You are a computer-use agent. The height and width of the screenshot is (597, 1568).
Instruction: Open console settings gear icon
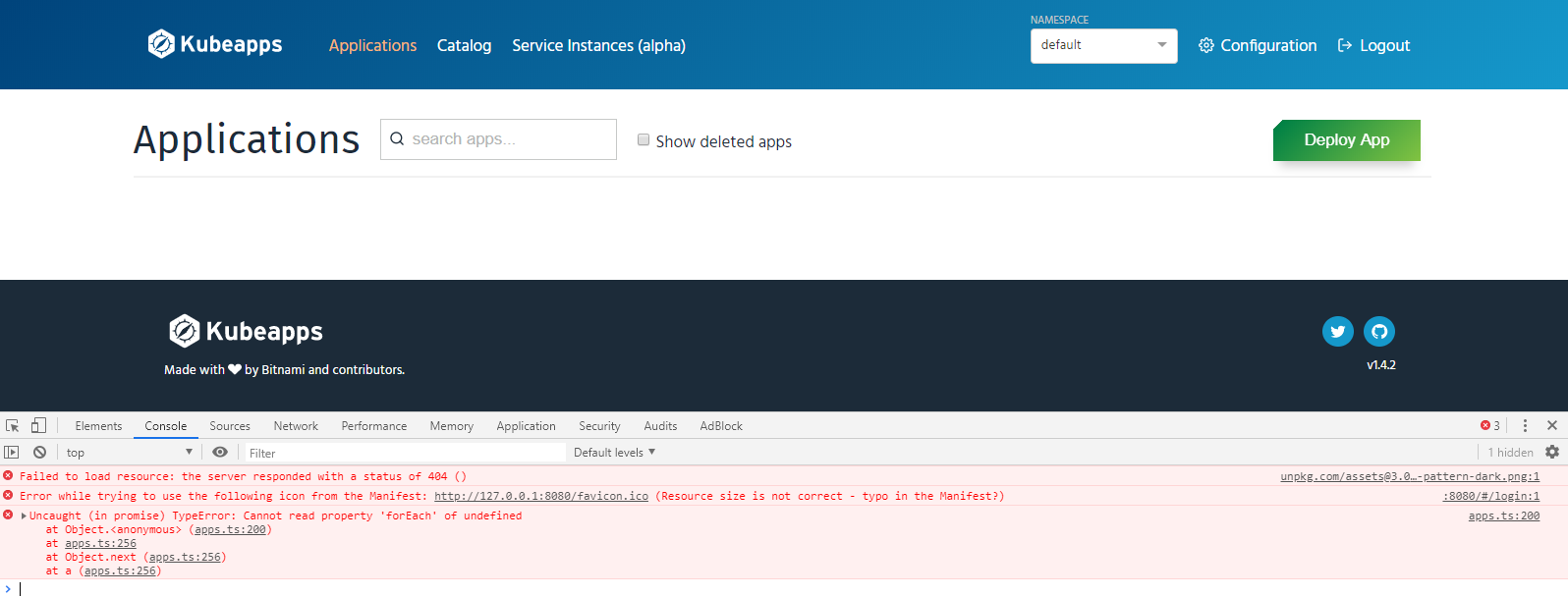pos(1552,452)
